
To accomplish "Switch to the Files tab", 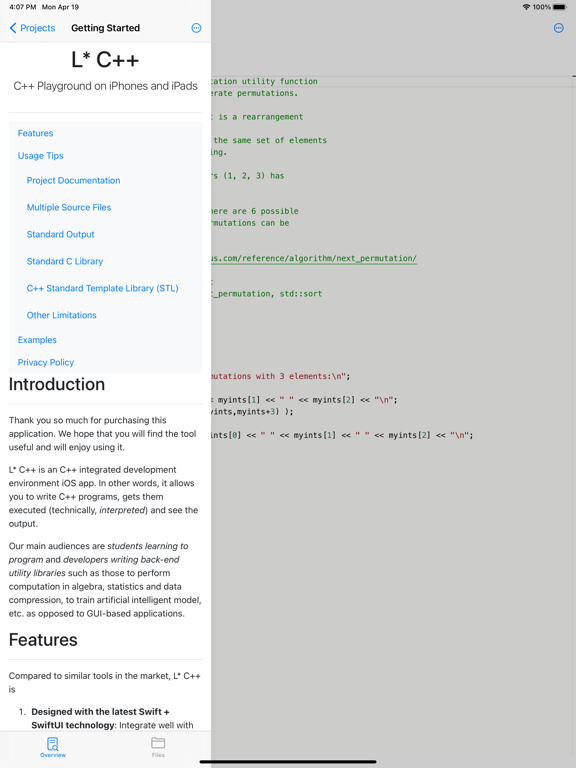I will point(158,747).
